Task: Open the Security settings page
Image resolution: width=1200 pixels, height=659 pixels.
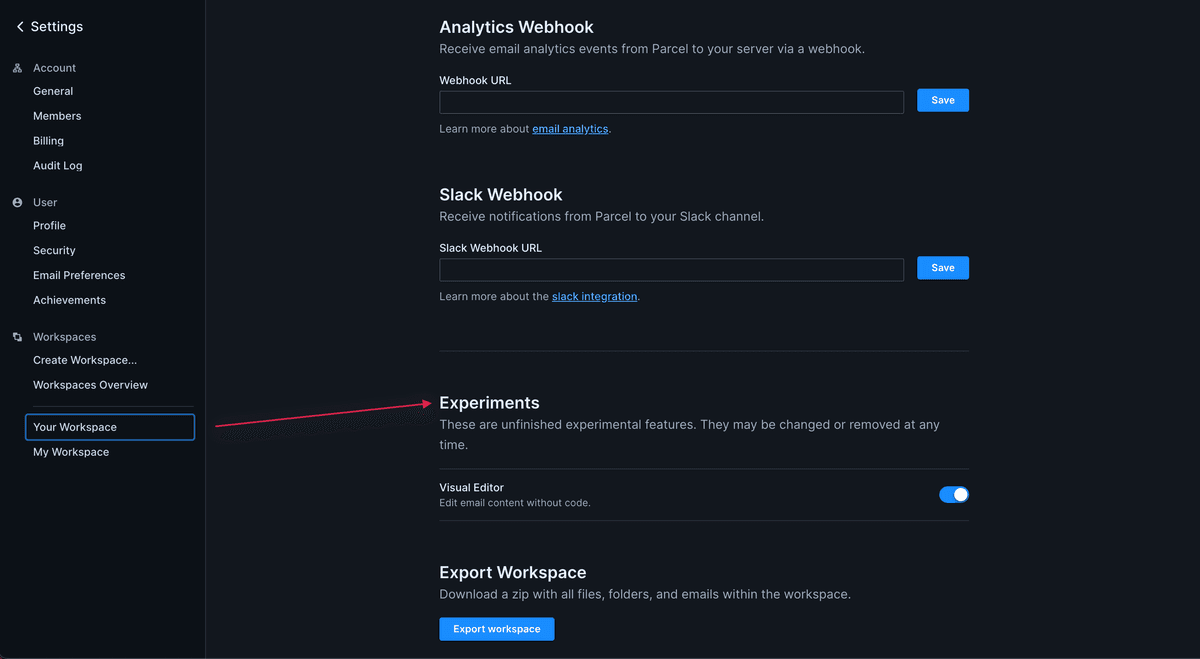Action: [53, 250]
